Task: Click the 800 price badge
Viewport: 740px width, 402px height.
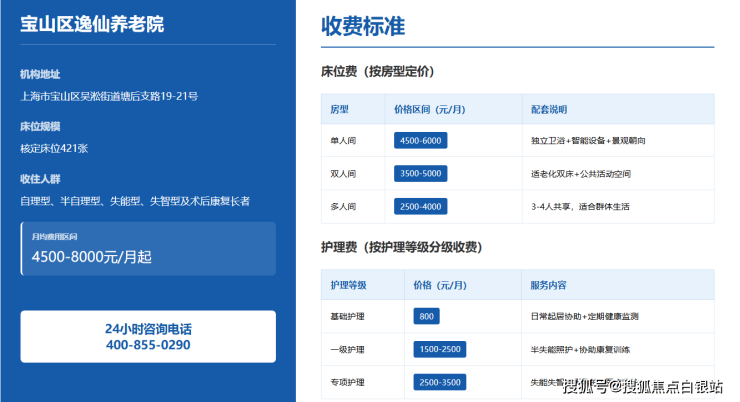Action: point(427,316)
